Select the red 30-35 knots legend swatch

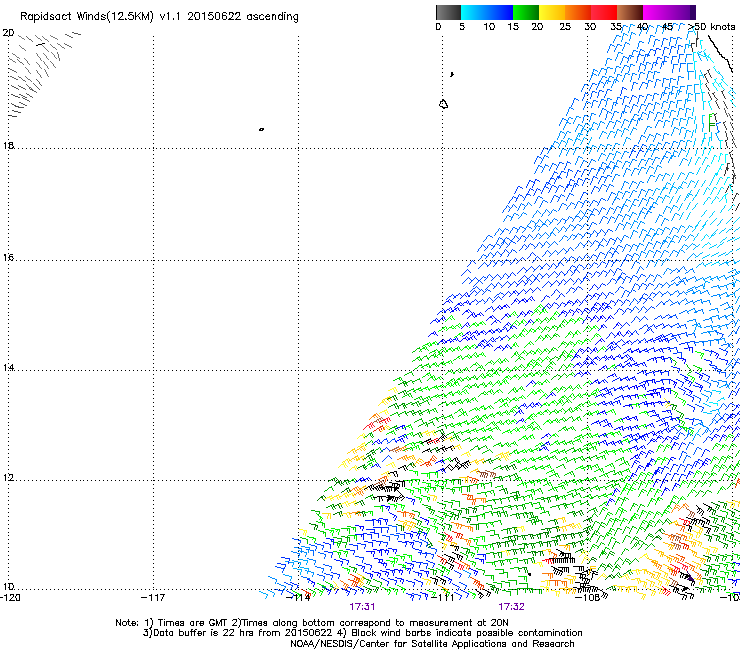[x=604, y=12]
